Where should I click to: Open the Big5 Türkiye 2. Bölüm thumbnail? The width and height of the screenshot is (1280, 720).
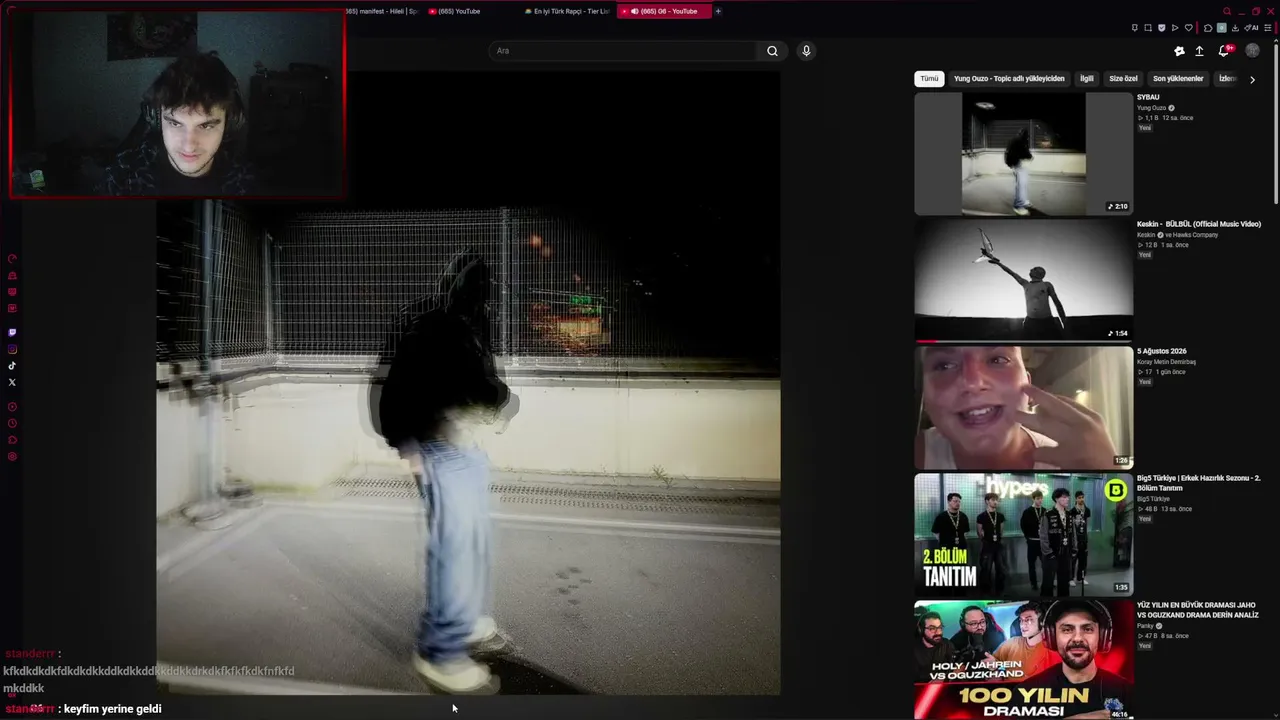click(x=1023, y=535)
